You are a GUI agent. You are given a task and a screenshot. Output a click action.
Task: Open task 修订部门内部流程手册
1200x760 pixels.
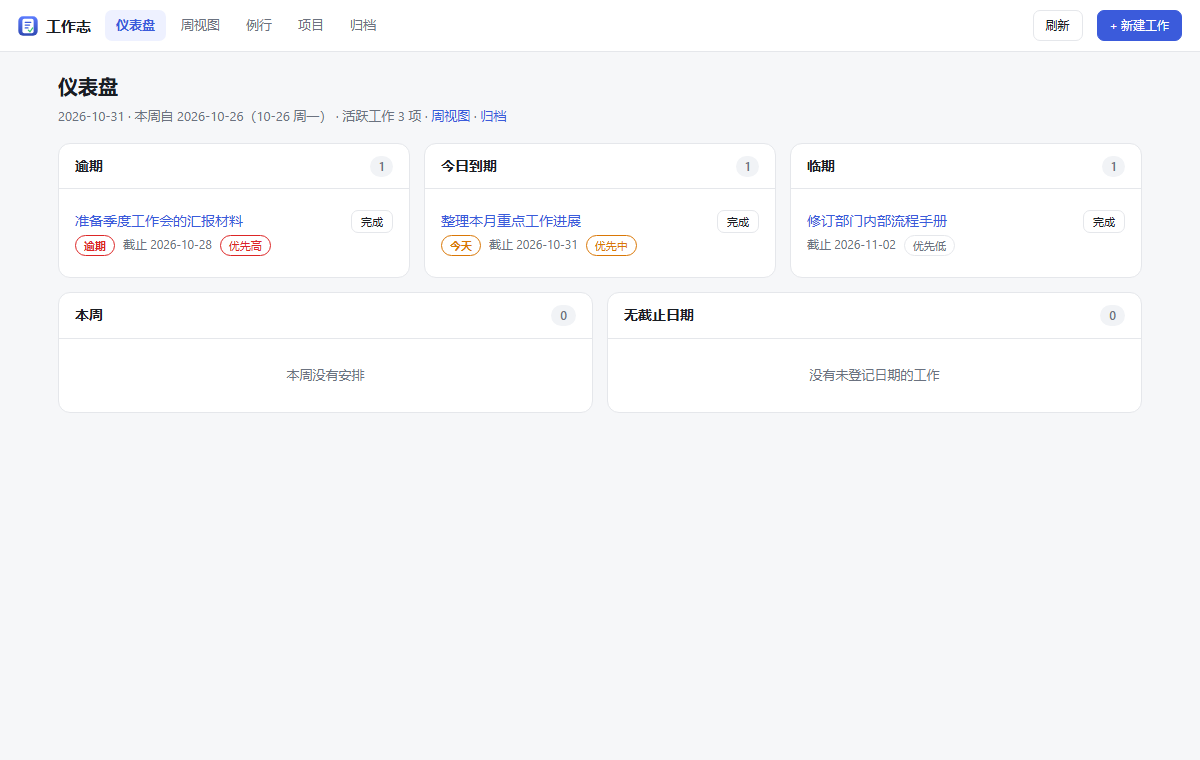[877, 221]
